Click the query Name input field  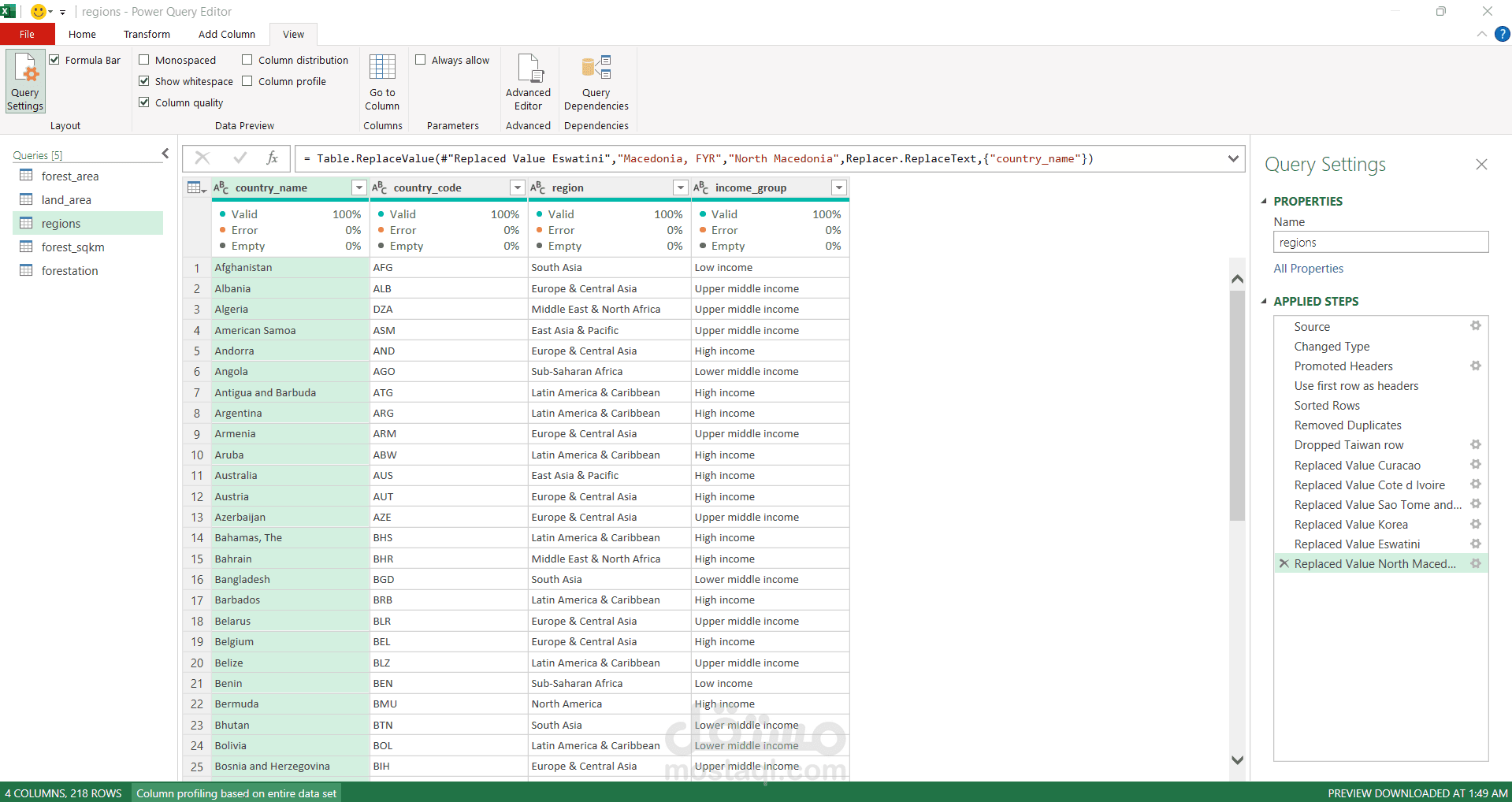pyautogui.click(x=1380, y=243)
